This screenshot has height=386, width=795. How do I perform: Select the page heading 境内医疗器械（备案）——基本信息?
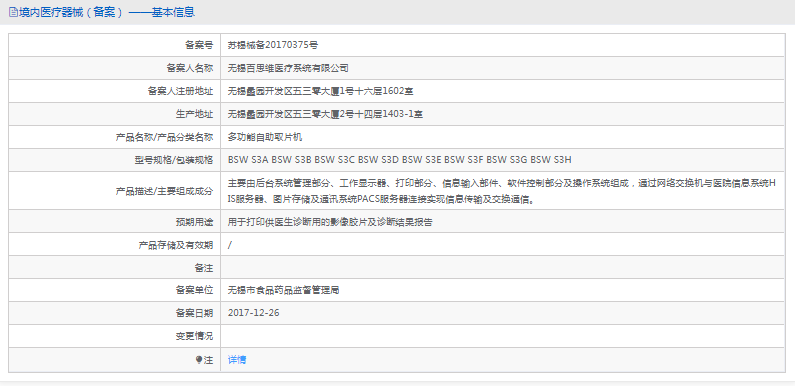[x=106, y=12]
